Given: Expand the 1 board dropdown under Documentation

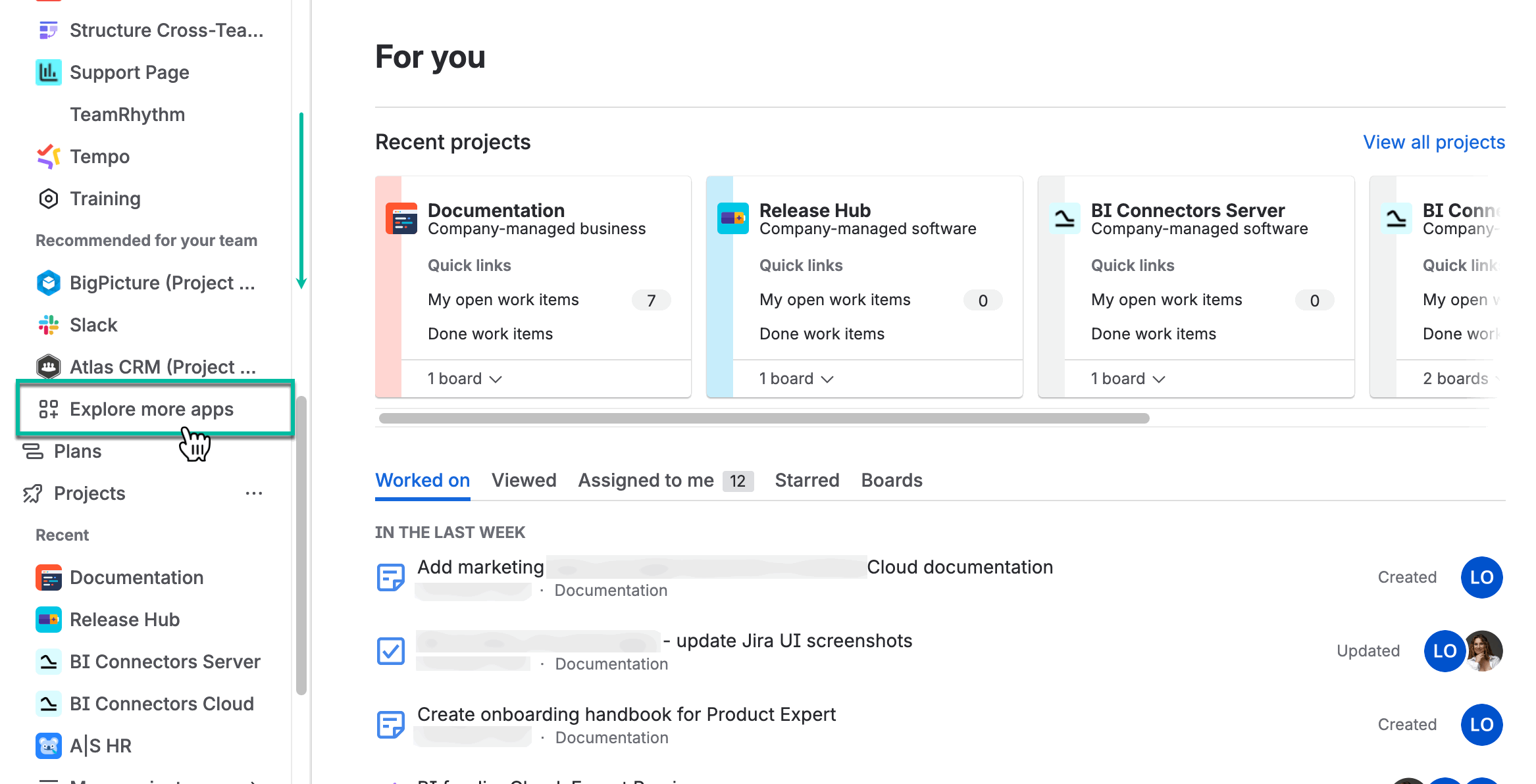Looking at the screenshot, I should click(465, 378).
